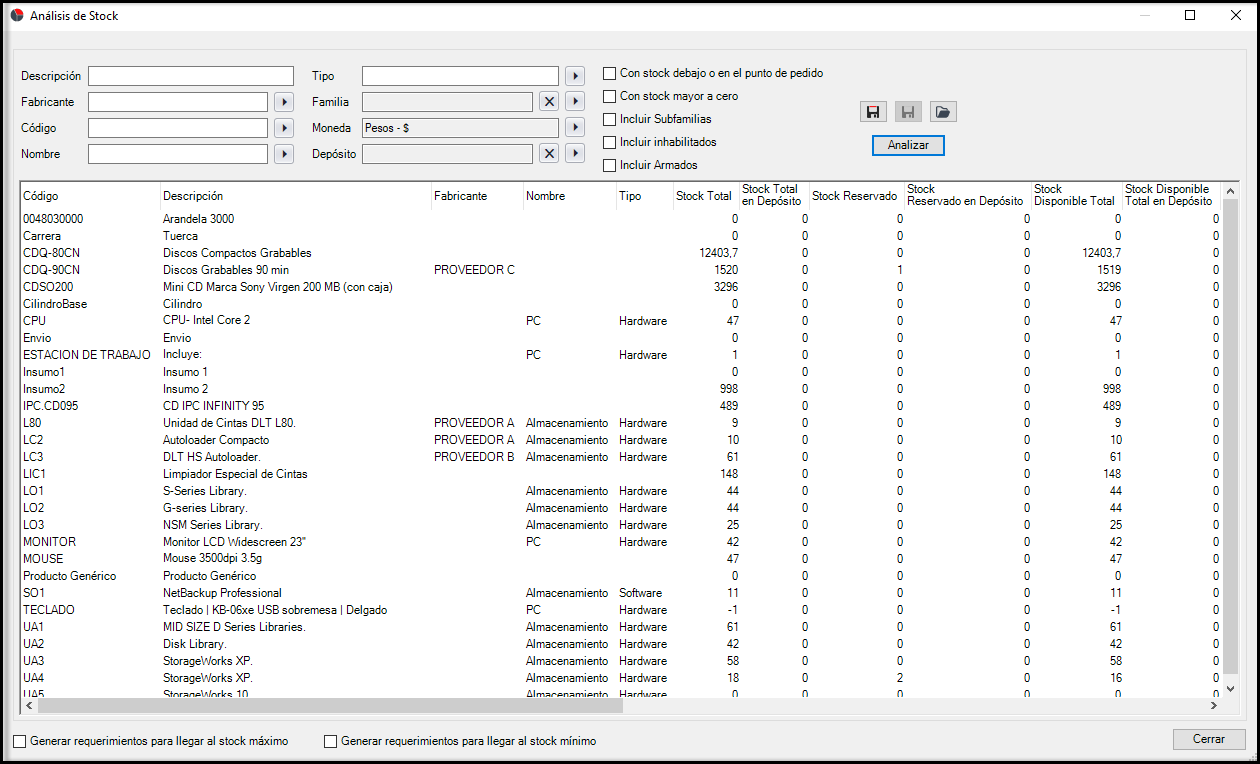The width and height of the screenshot is (1260, 764).
Task: Sort by Descripción column header
Action: 296,196
